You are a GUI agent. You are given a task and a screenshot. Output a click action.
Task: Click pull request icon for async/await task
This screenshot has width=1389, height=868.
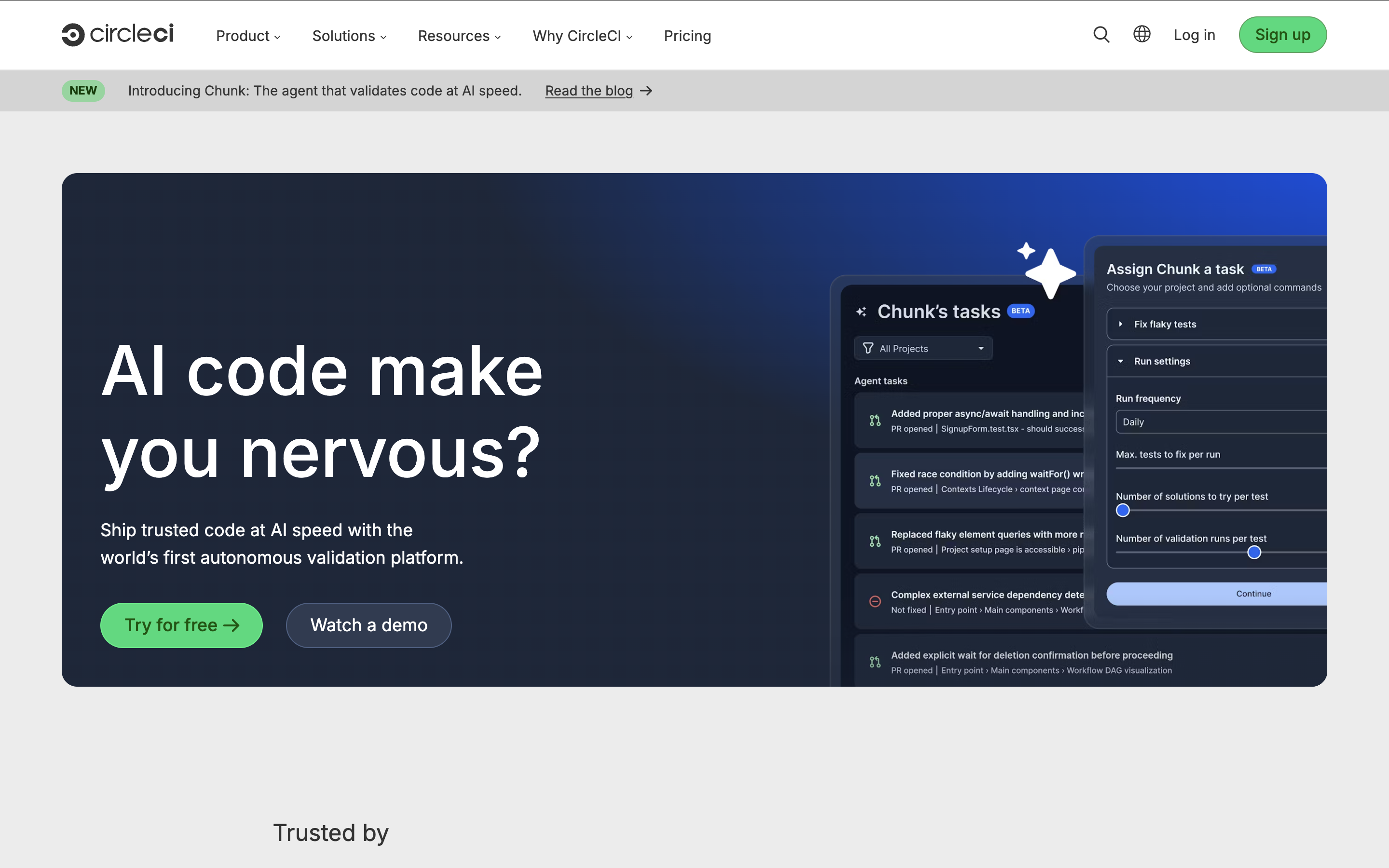coord(875,421)
